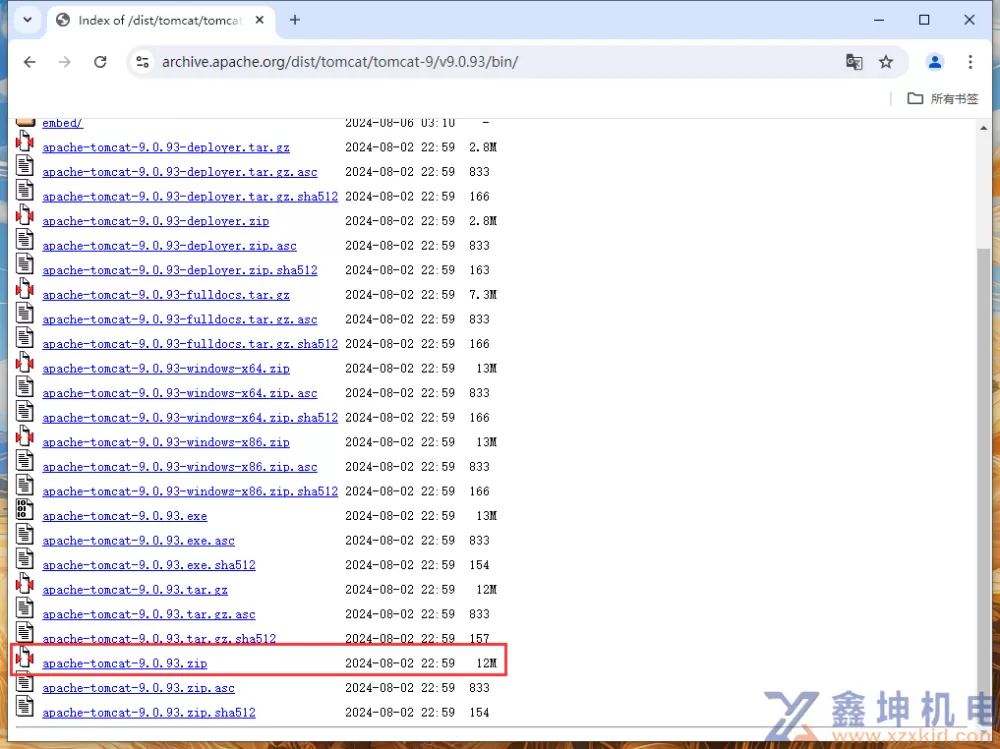The image size is (1000, 749).
Task: Download apache-tomcat-9.0.93-fulldocs.tar.gz
Action: pos(166,295)
